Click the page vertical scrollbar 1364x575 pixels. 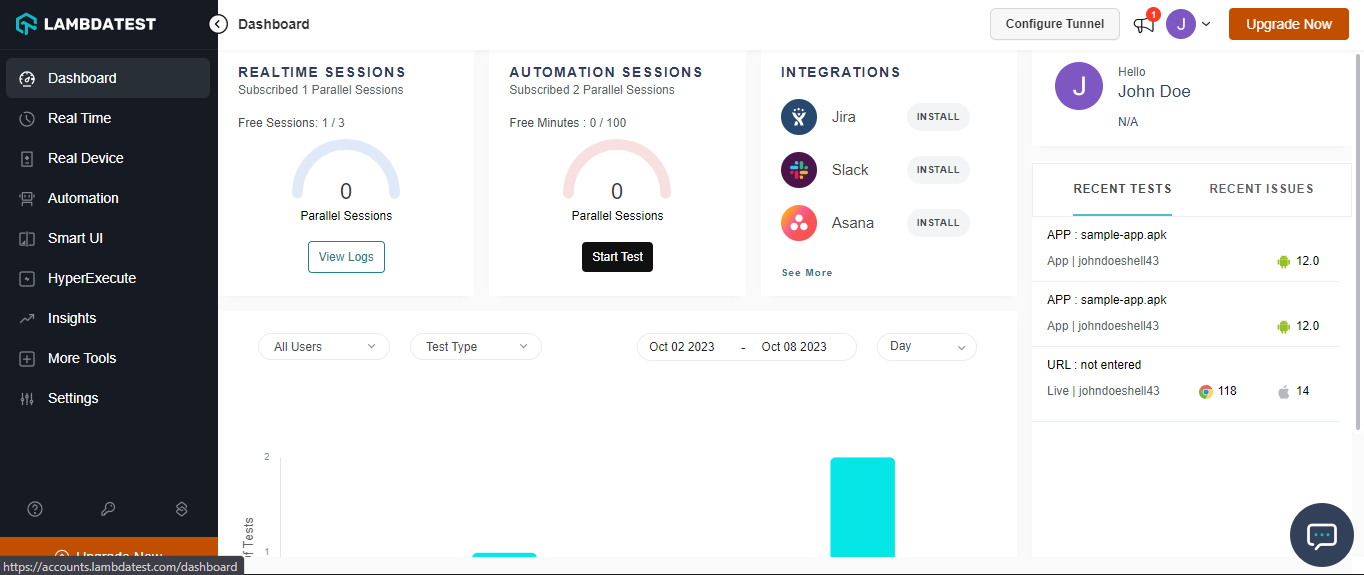click(1357, 240)
